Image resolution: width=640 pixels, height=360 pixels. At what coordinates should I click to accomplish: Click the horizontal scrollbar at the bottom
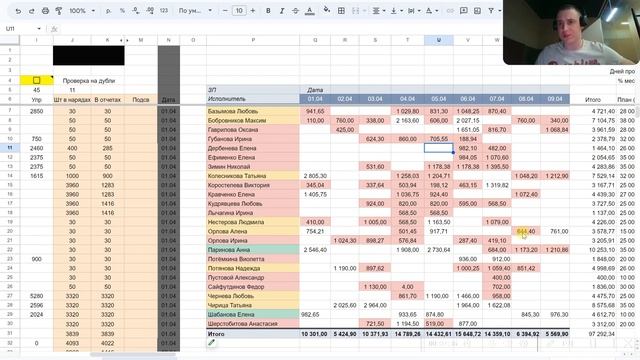(x=133, y=355)
